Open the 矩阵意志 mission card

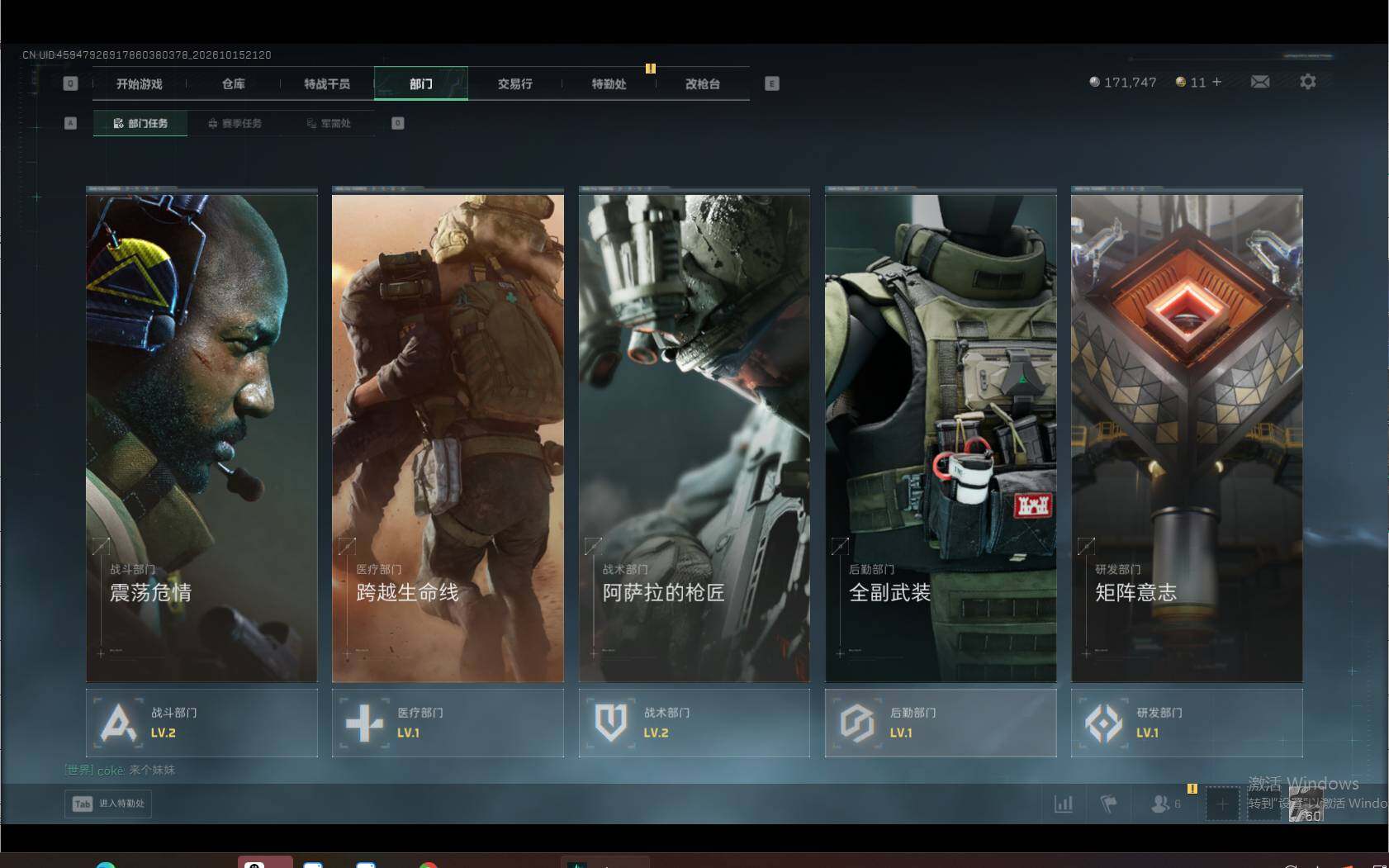(1187, 439)
